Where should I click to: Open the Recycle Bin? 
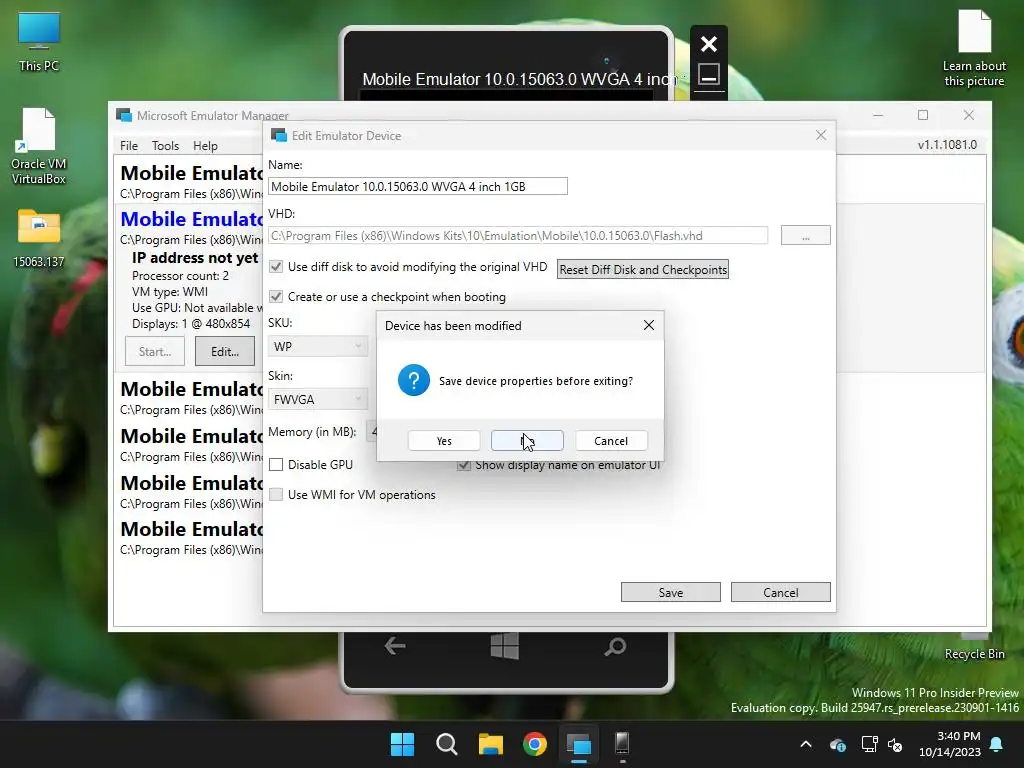pos(974,647)
